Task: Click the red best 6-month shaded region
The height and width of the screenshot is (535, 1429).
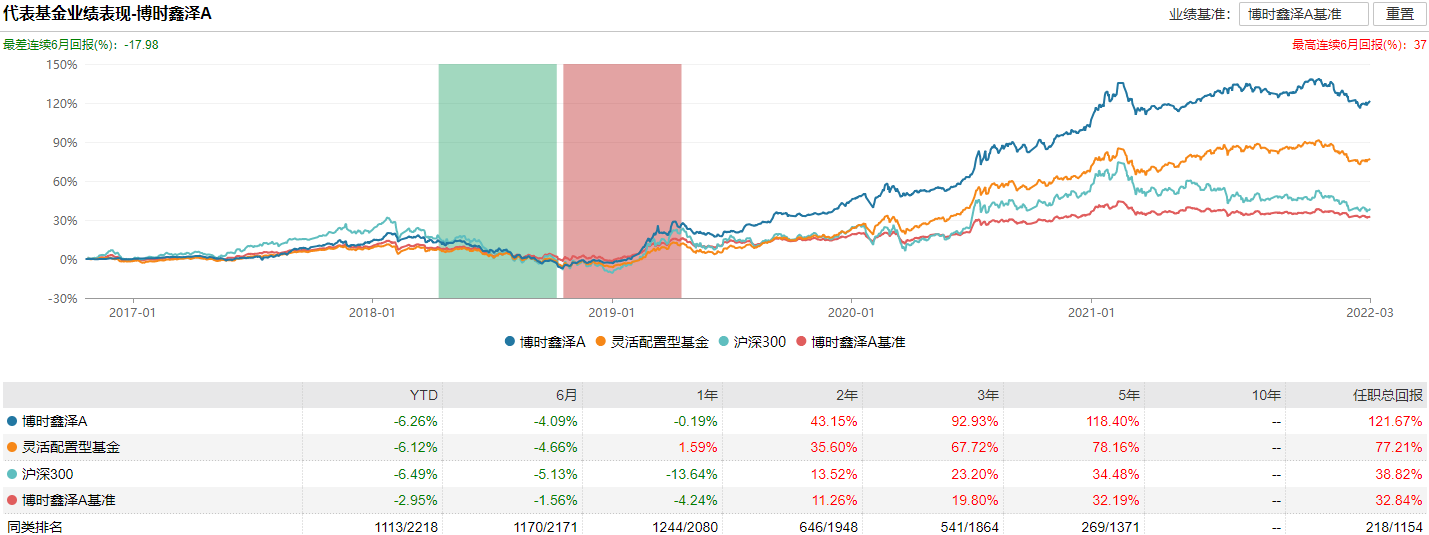Action: tap(622, 181)
